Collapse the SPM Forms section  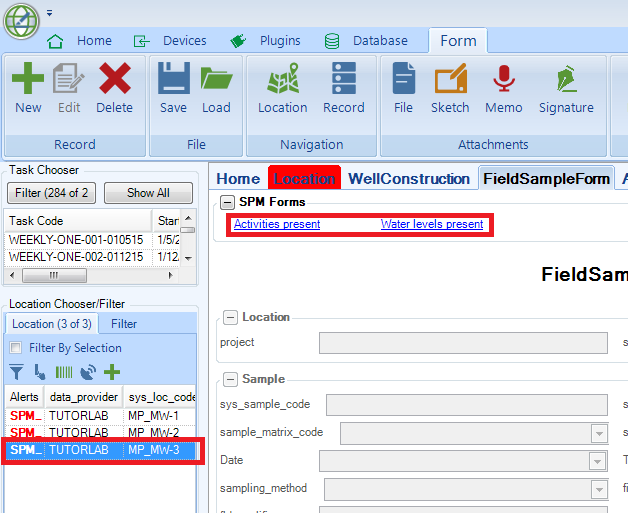[228, 203]
